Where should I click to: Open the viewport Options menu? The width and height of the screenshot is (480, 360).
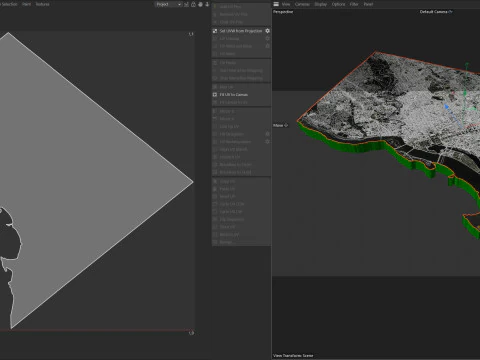point(338,4)
